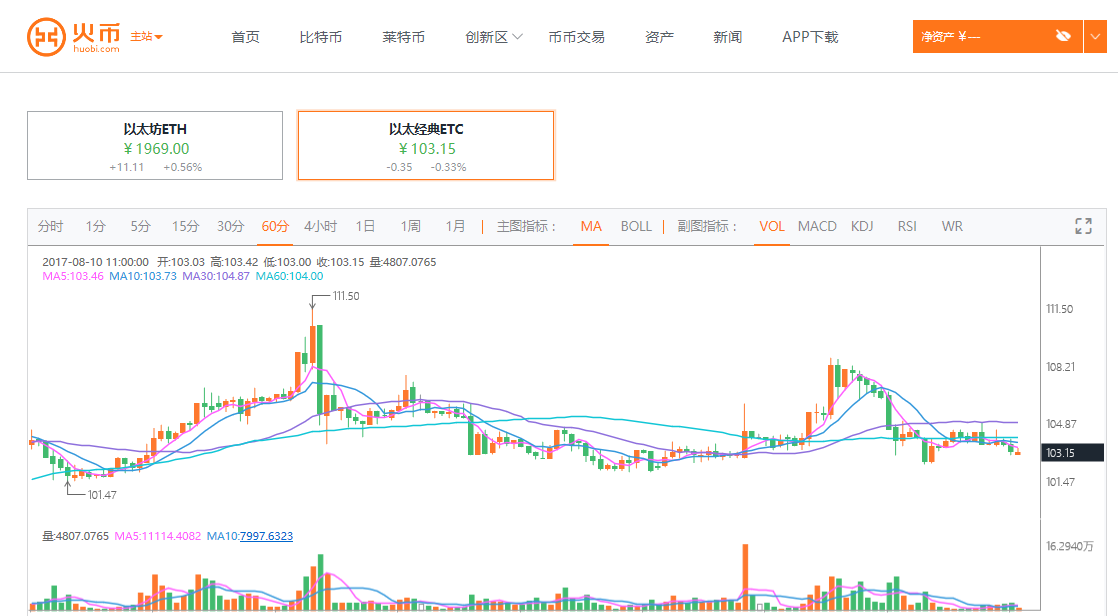
Task: Switch chart to 15分 interval
Action: (185, 226)
